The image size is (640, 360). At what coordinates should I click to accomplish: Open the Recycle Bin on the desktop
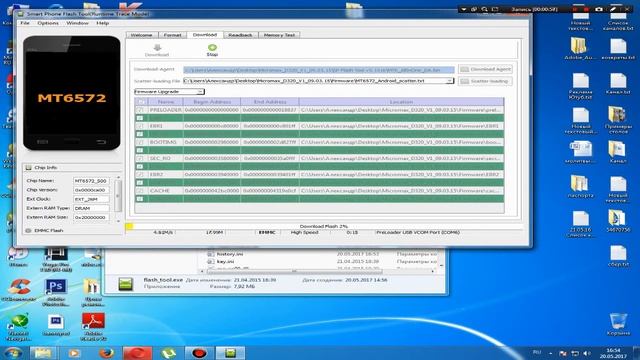[x=618, y=324]
